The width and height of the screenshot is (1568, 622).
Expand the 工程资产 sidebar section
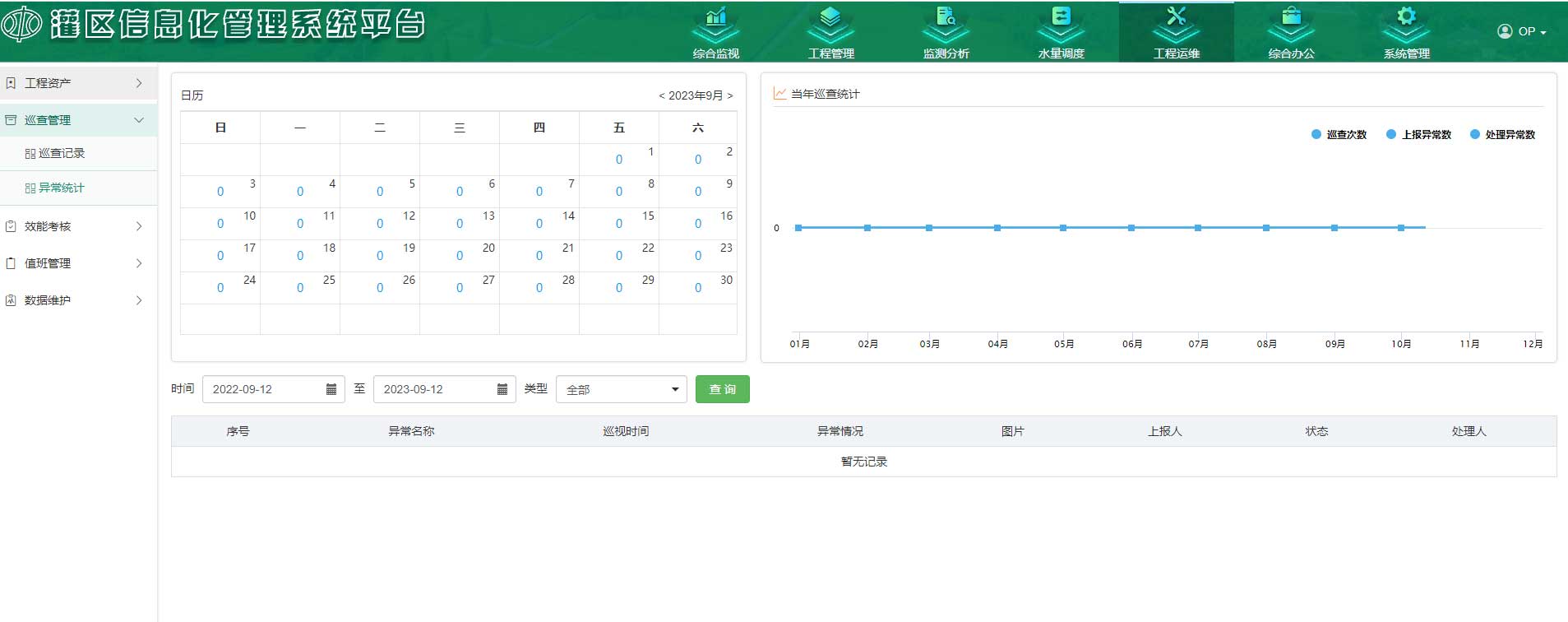[78, 83]
